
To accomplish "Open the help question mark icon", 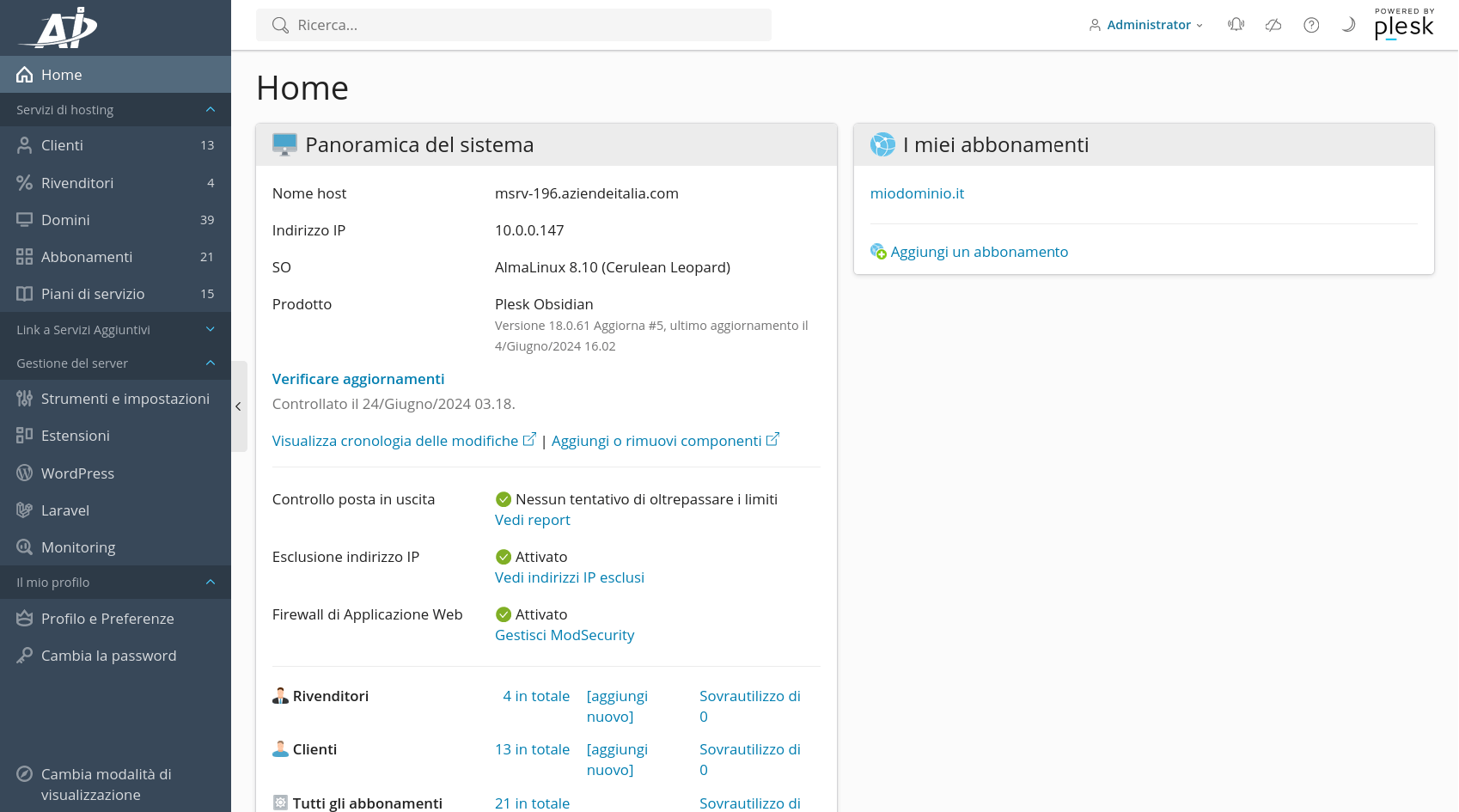I will (x=1311, y=25).
